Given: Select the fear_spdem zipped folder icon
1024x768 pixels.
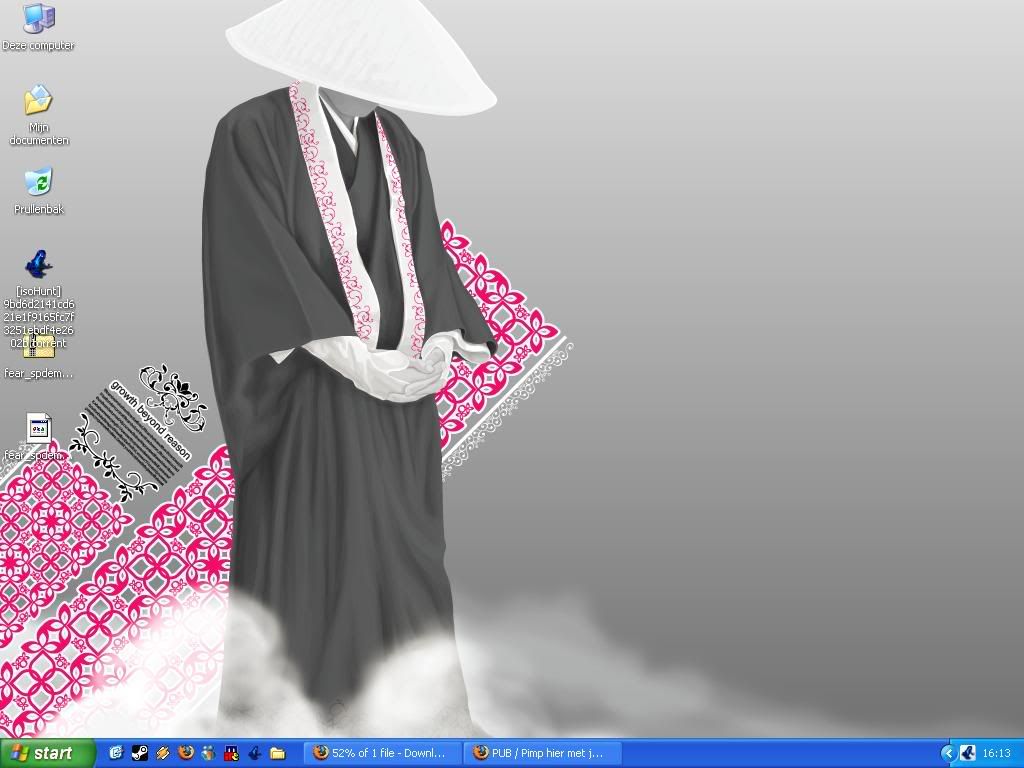Looking at the screenshot, I should 39,347.
